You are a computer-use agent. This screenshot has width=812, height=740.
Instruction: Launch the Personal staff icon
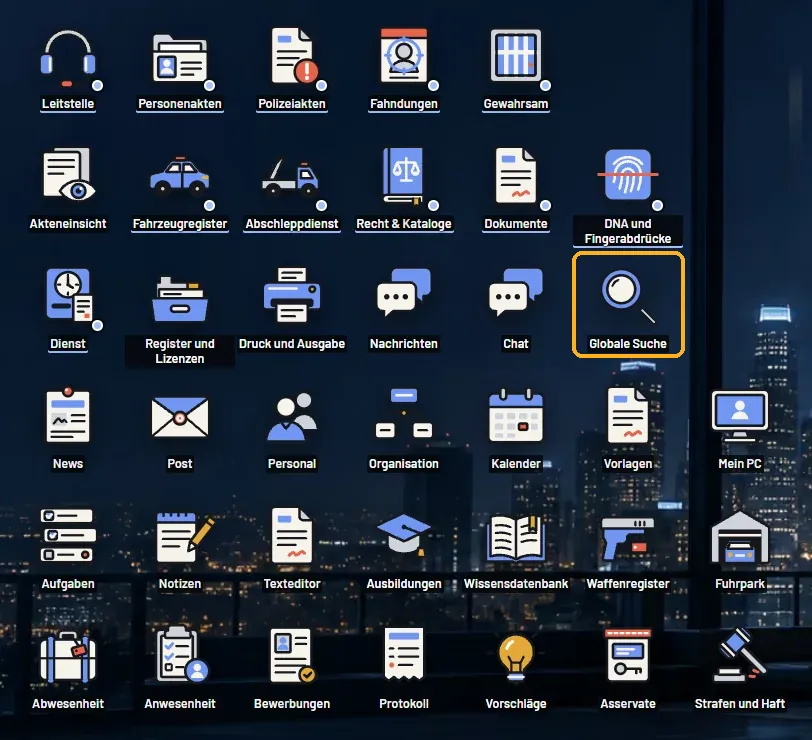click(292, 416)
